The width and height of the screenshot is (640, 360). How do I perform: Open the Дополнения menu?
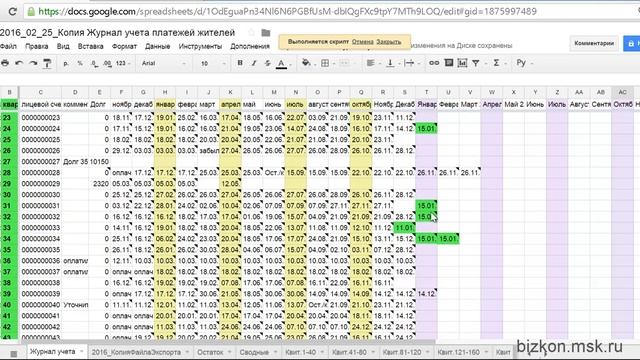(250, 46)
